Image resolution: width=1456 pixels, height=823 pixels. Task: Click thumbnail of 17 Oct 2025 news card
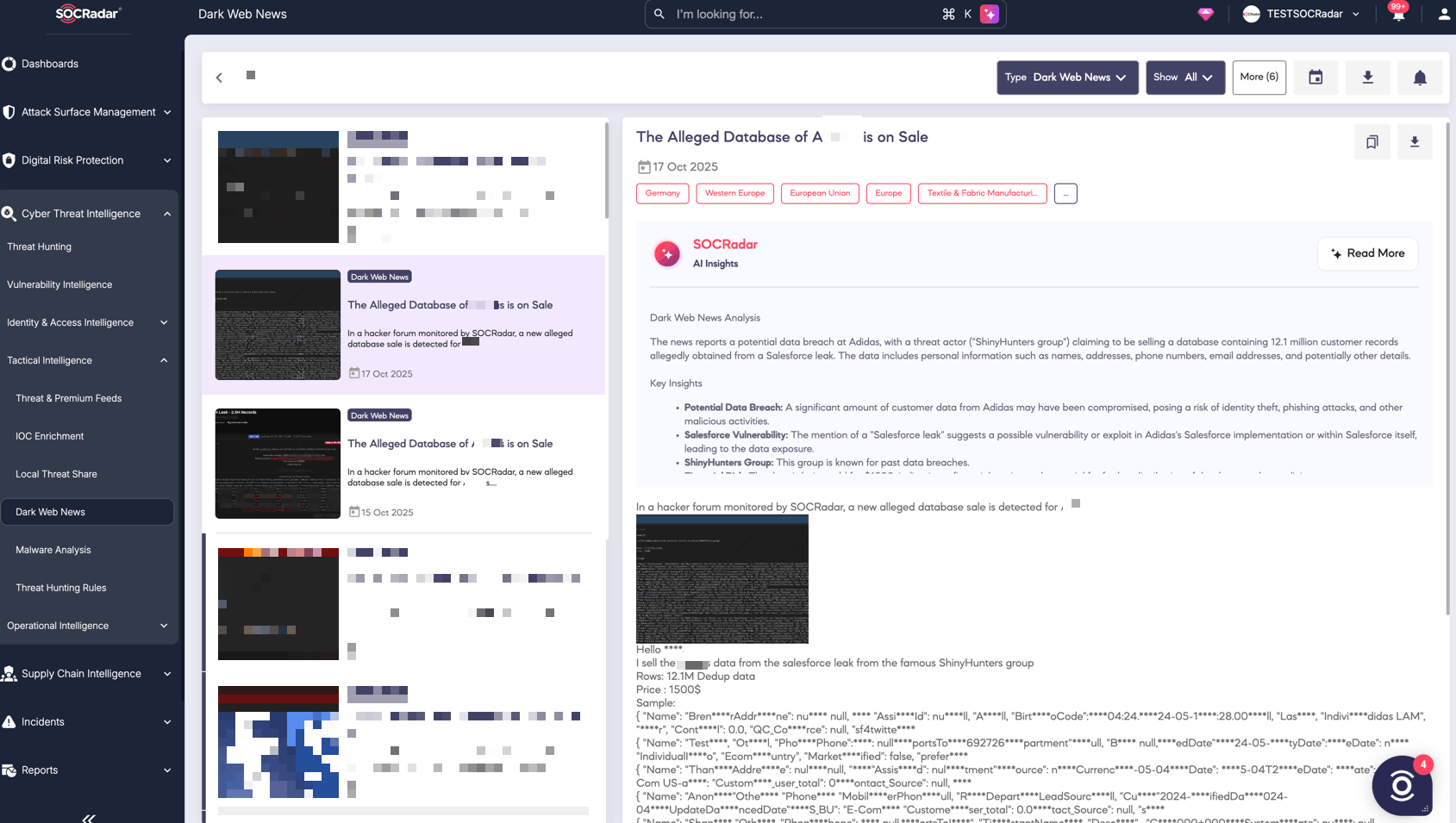click(x=278, y=325)
